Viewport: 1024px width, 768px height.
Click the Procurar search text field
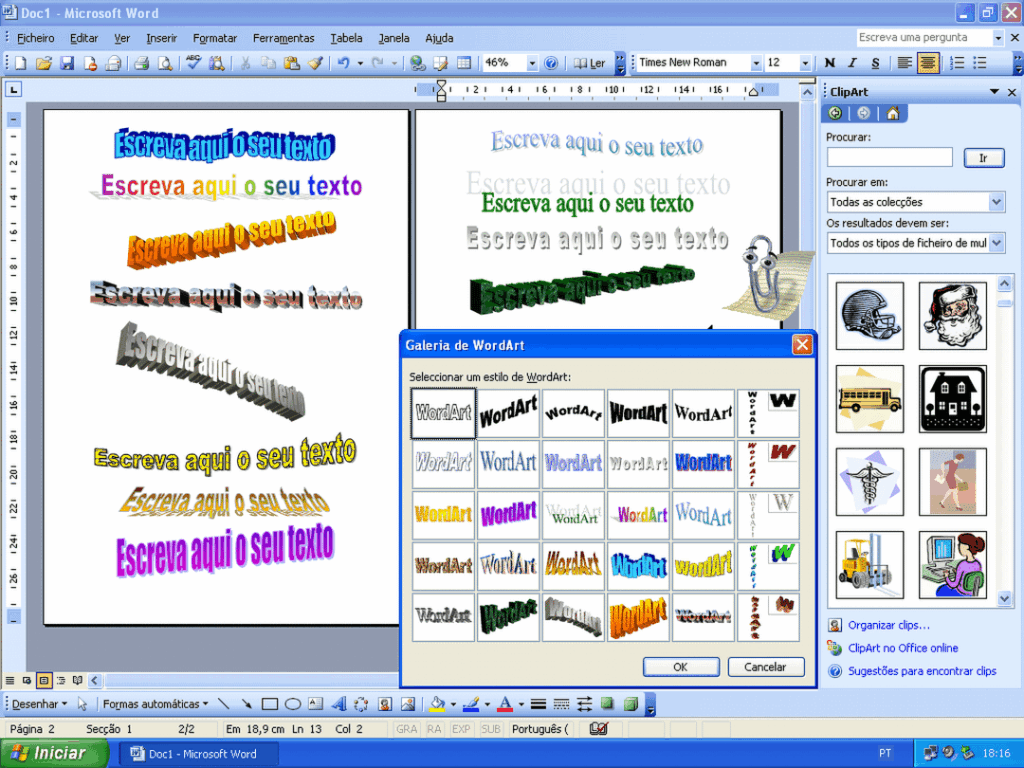coord(889,157)
